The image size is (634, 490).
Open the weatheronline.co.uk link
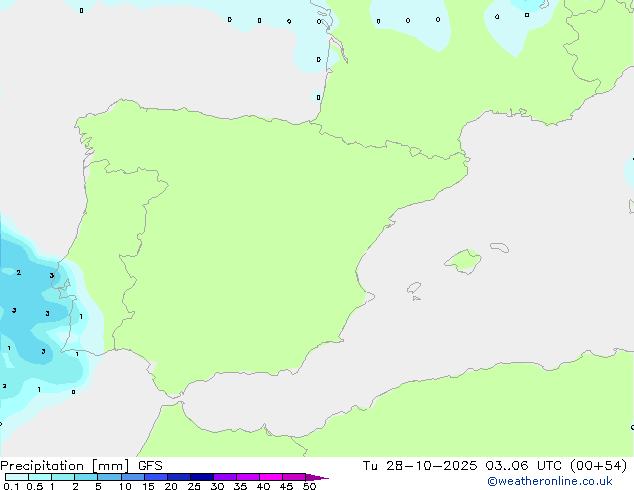[x=550, y=481]
